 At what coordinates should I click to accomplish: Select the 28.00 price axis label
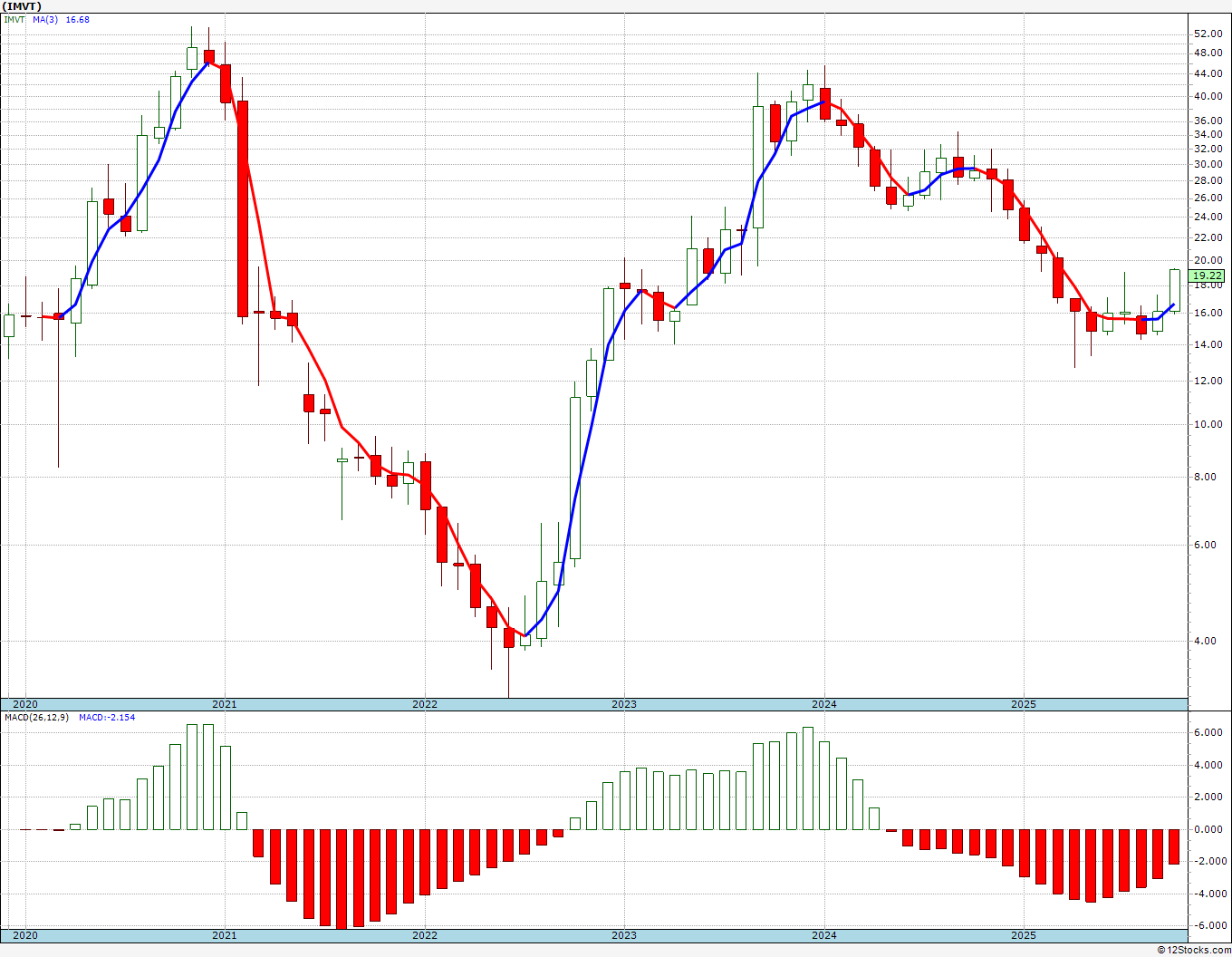[1208, 180]
